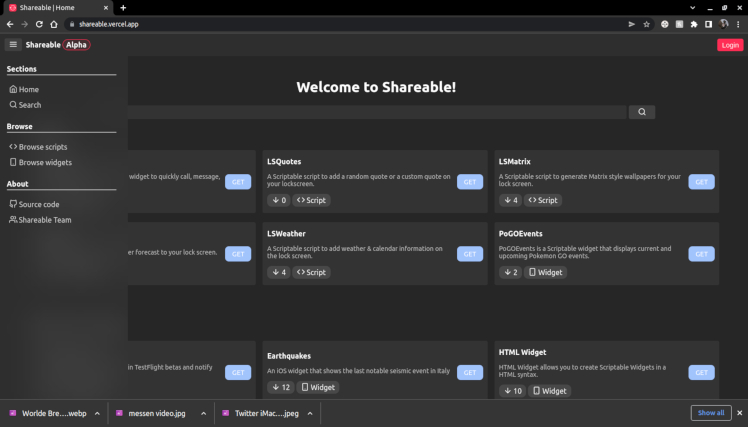This screenshot has height=427, width=748.
Task: Close the downloads bar
Action: [x=739, y=413]
